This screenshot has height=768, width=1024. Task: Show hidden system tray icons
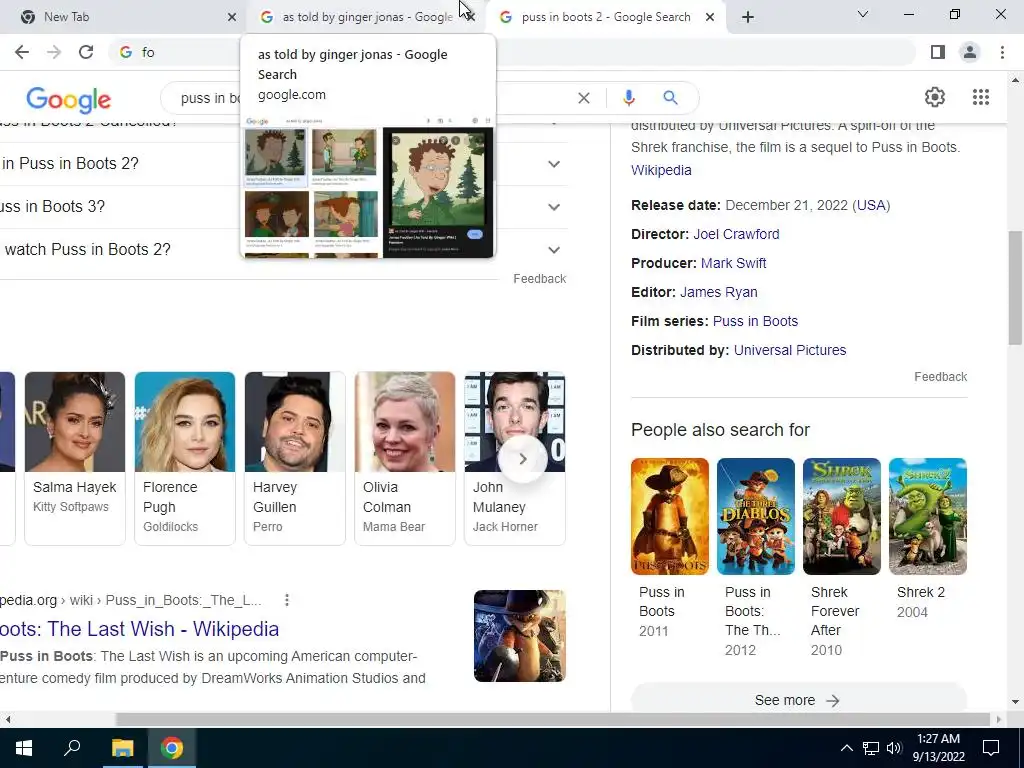click(x=846, y=748)
